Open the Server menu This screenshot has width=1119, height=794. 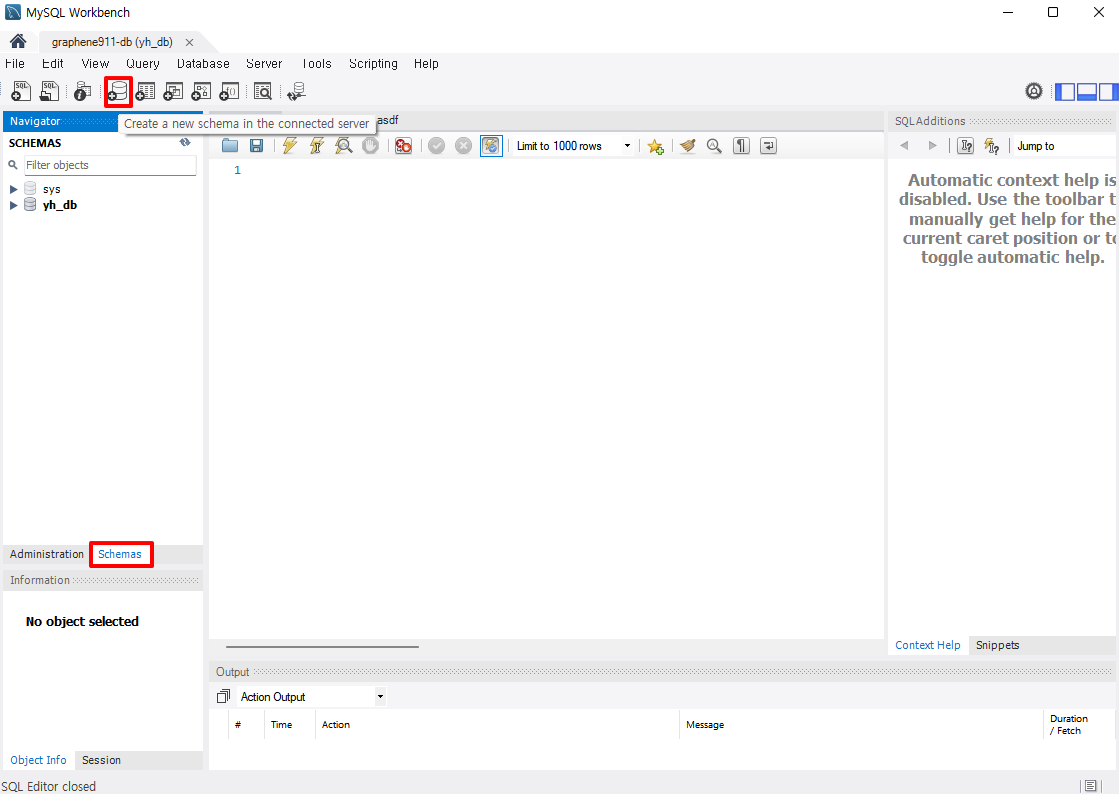[x=264, y=63]
